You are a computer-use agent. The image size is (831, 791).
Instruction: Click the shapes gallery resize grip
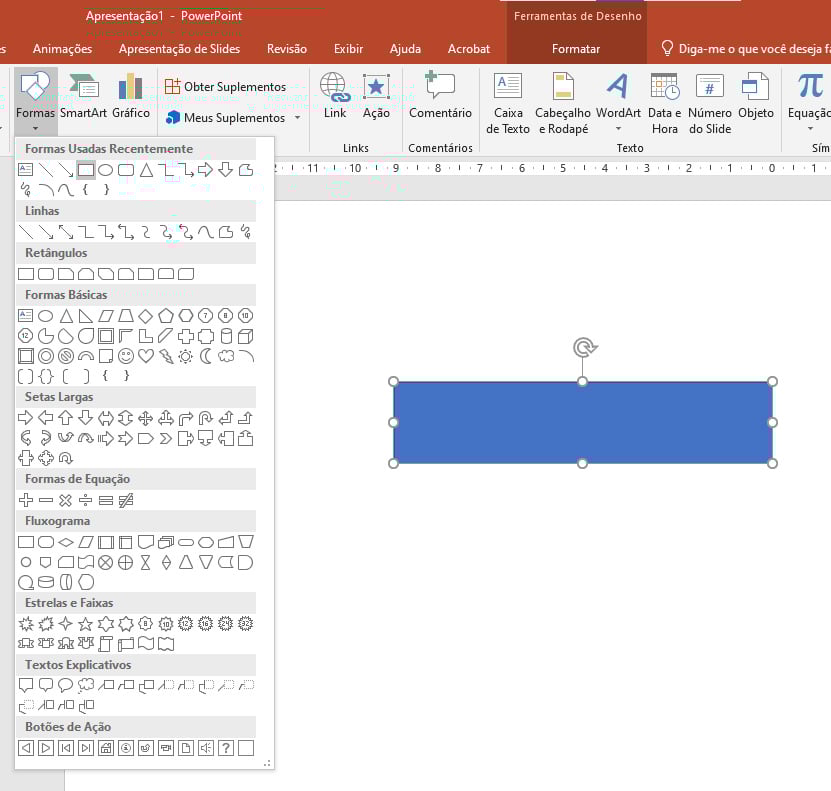pos(267,763)
